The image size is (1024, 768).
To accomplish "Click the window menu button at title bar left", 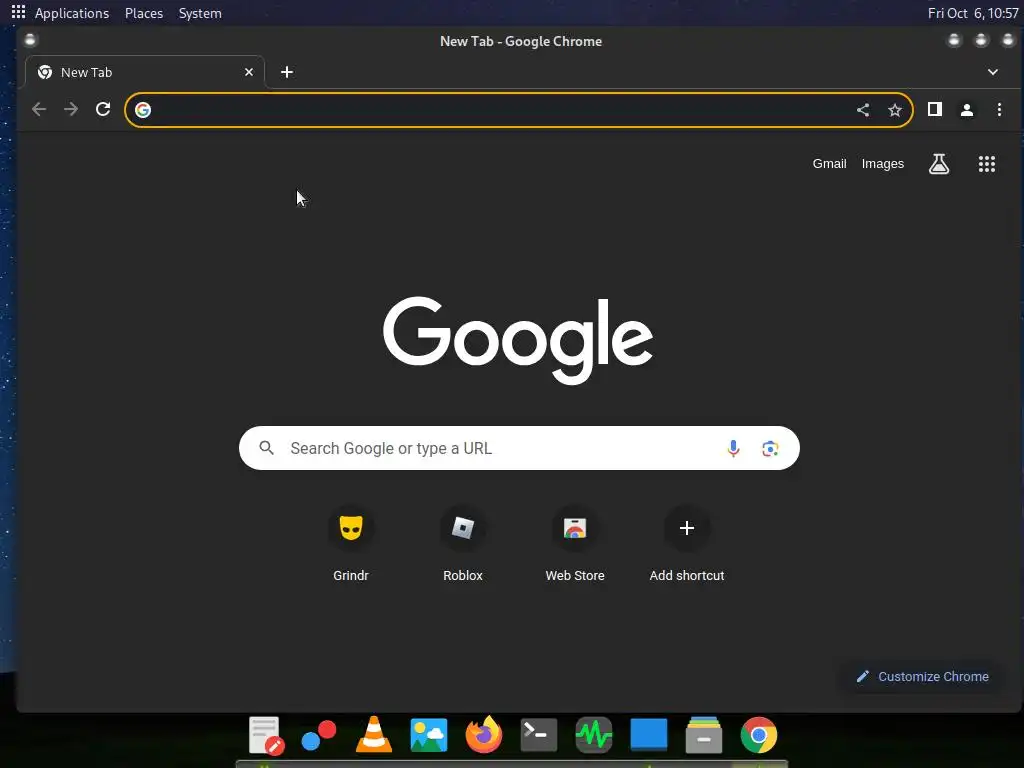I will click(x=30, y=40).
